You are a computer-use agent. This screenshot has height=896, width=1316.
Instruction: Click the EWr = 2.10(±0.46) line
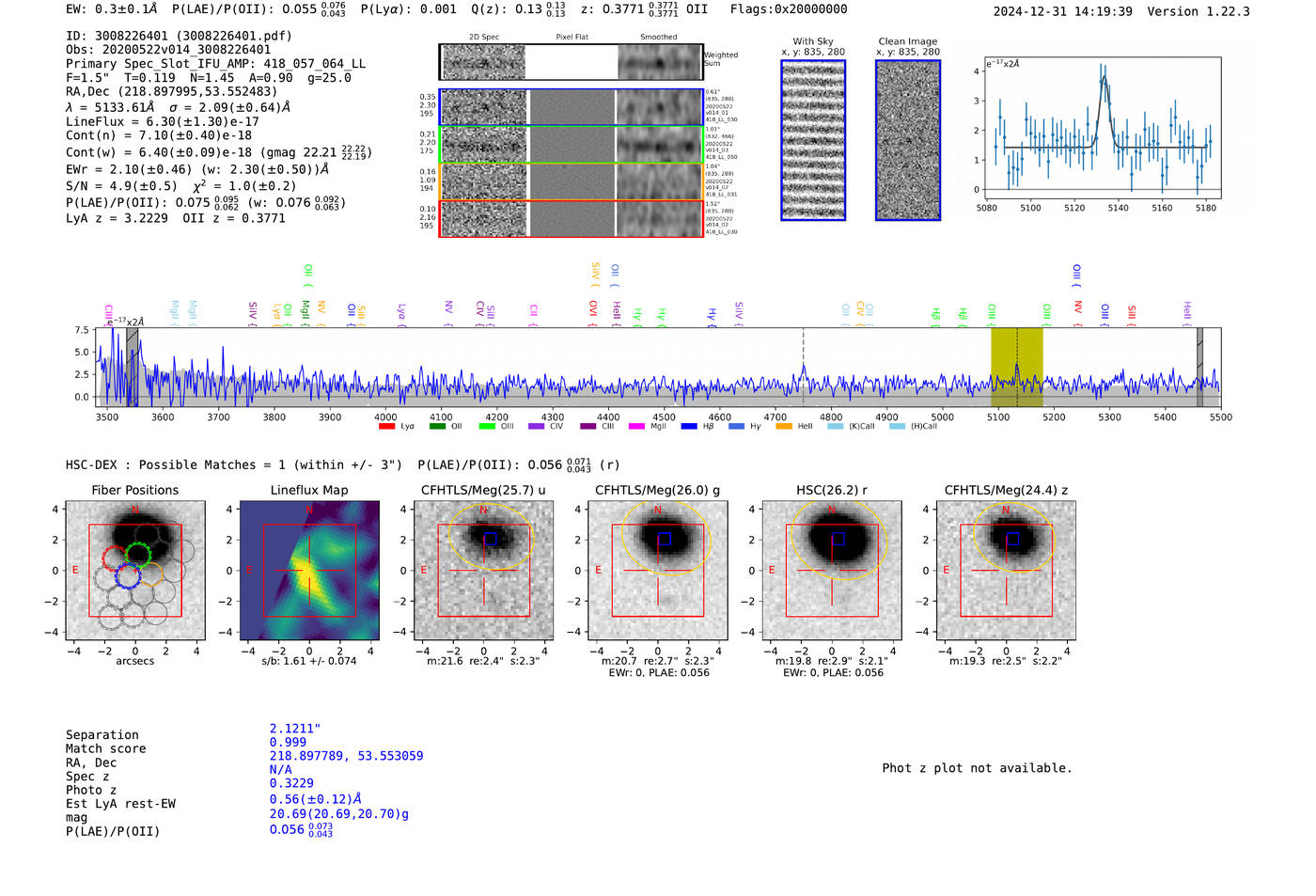tap(197, 170)
